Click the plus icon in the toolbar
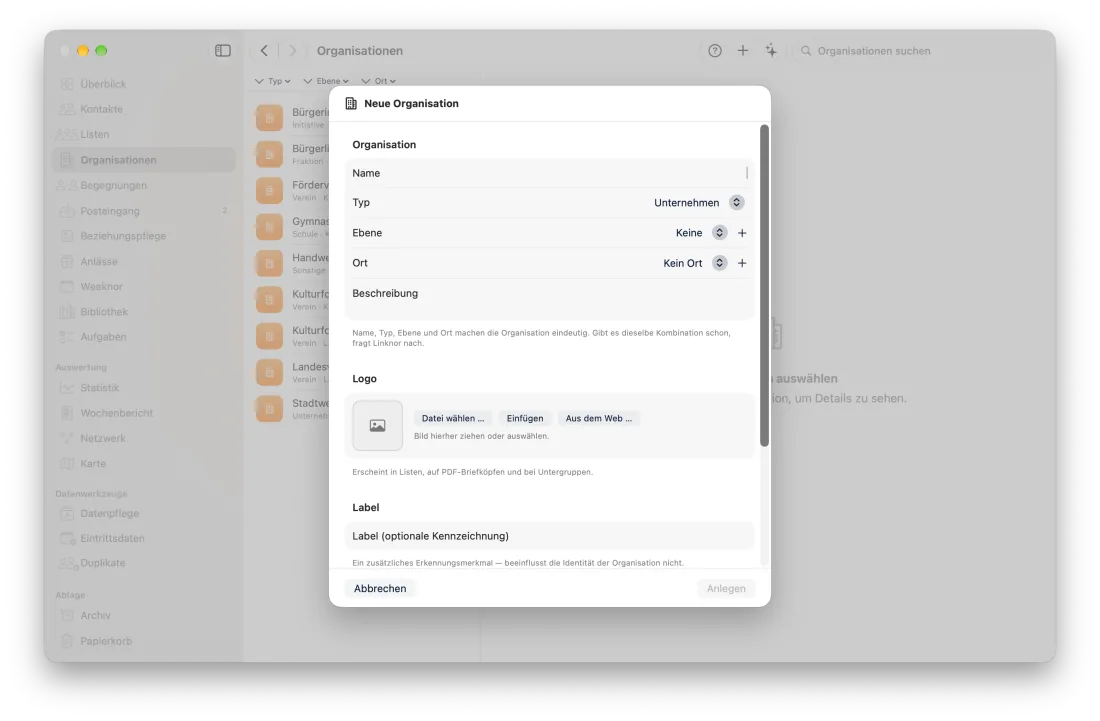Viewport: 1100px width, 721px height. click(743, 50)
